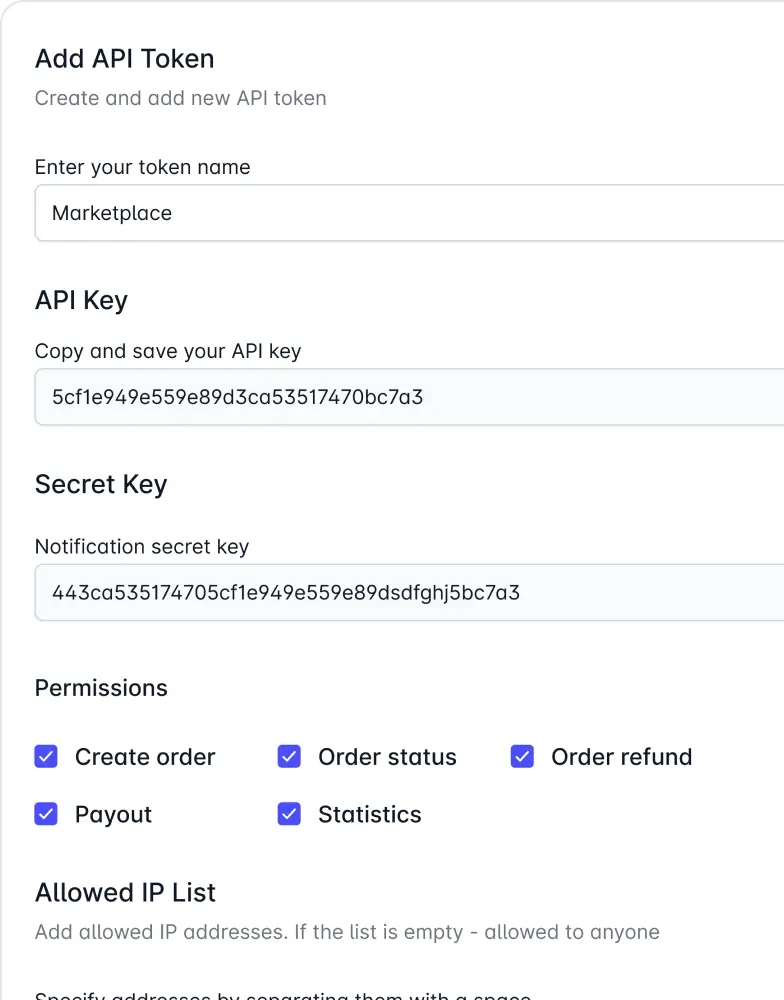784x1000 pixels.
Task: Click the token name field containing Marketplace
Action: (400, 213)
